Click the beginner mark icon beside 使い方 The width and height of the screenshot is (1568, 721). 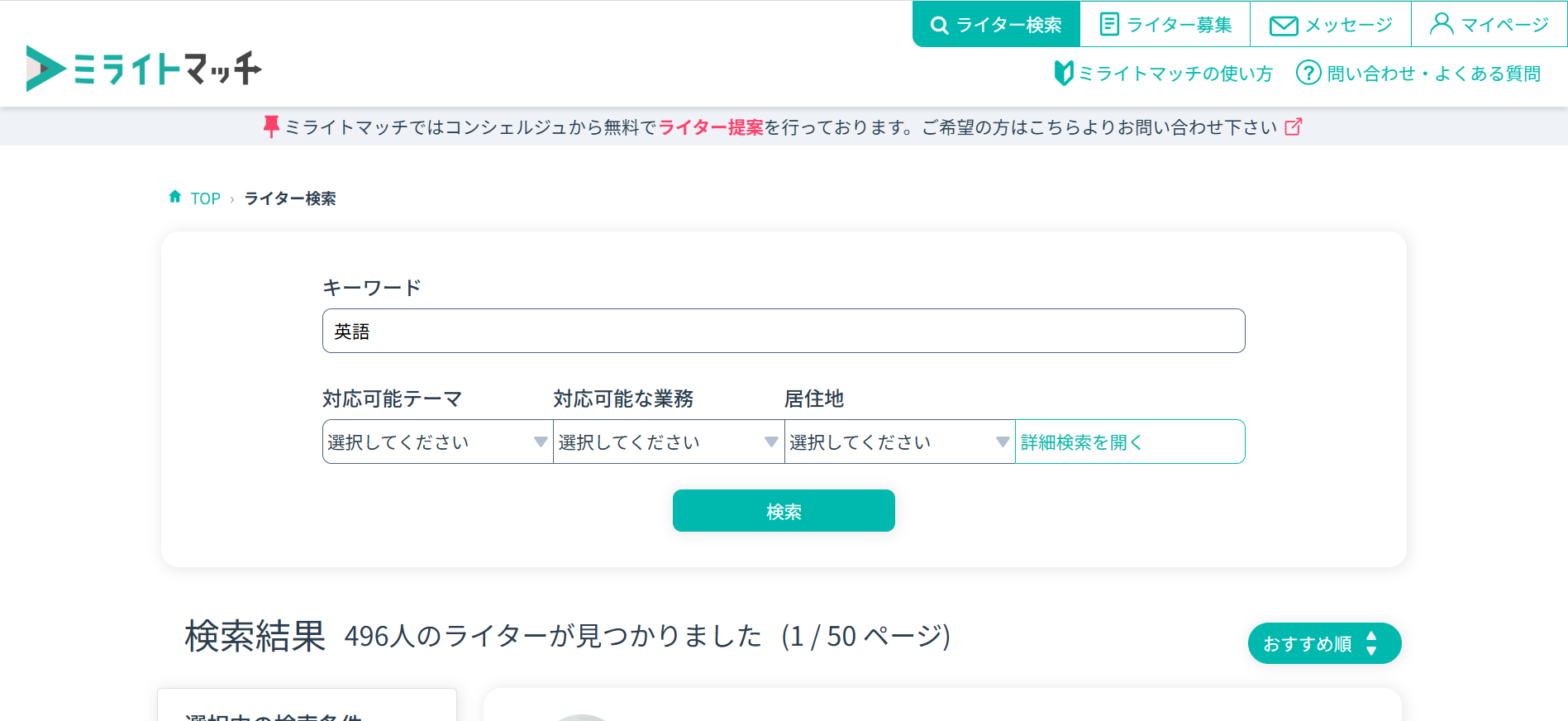[x=1063, y=74]
